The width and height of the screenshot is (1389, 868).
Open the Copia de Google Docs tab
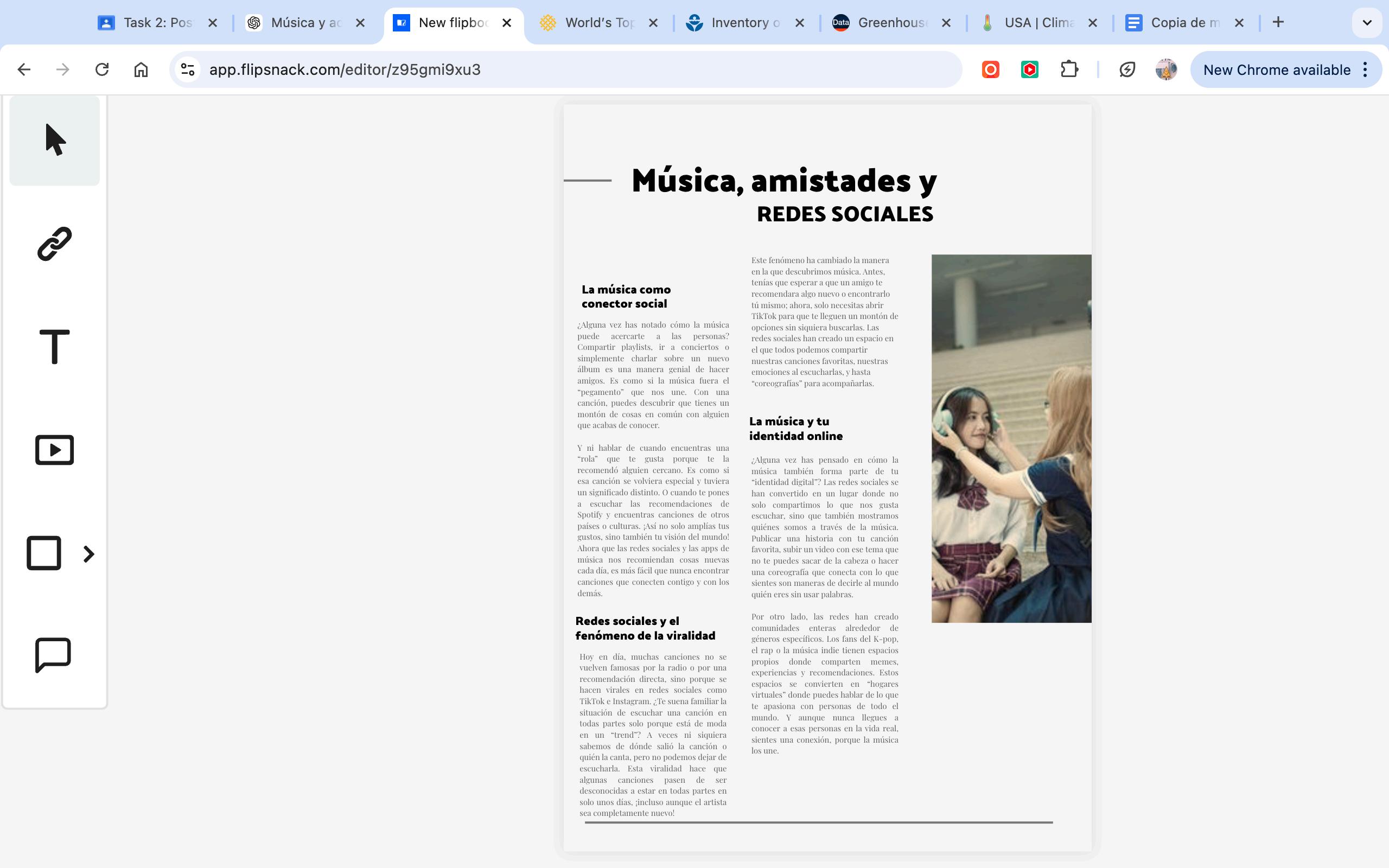[1183, 23]
